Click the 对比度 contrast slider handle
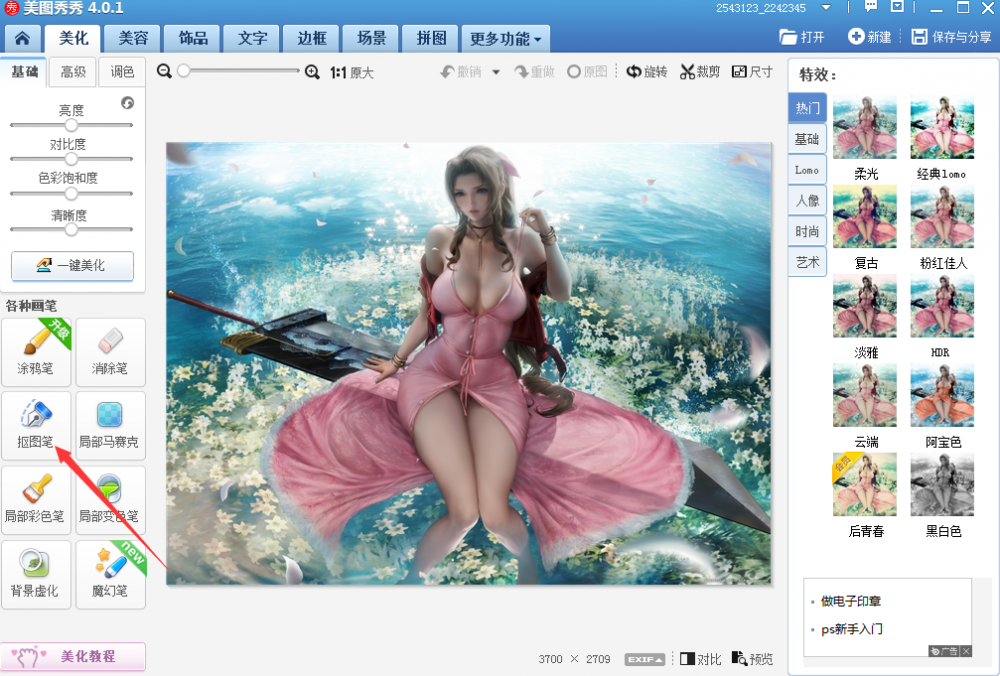 [71, 159]
